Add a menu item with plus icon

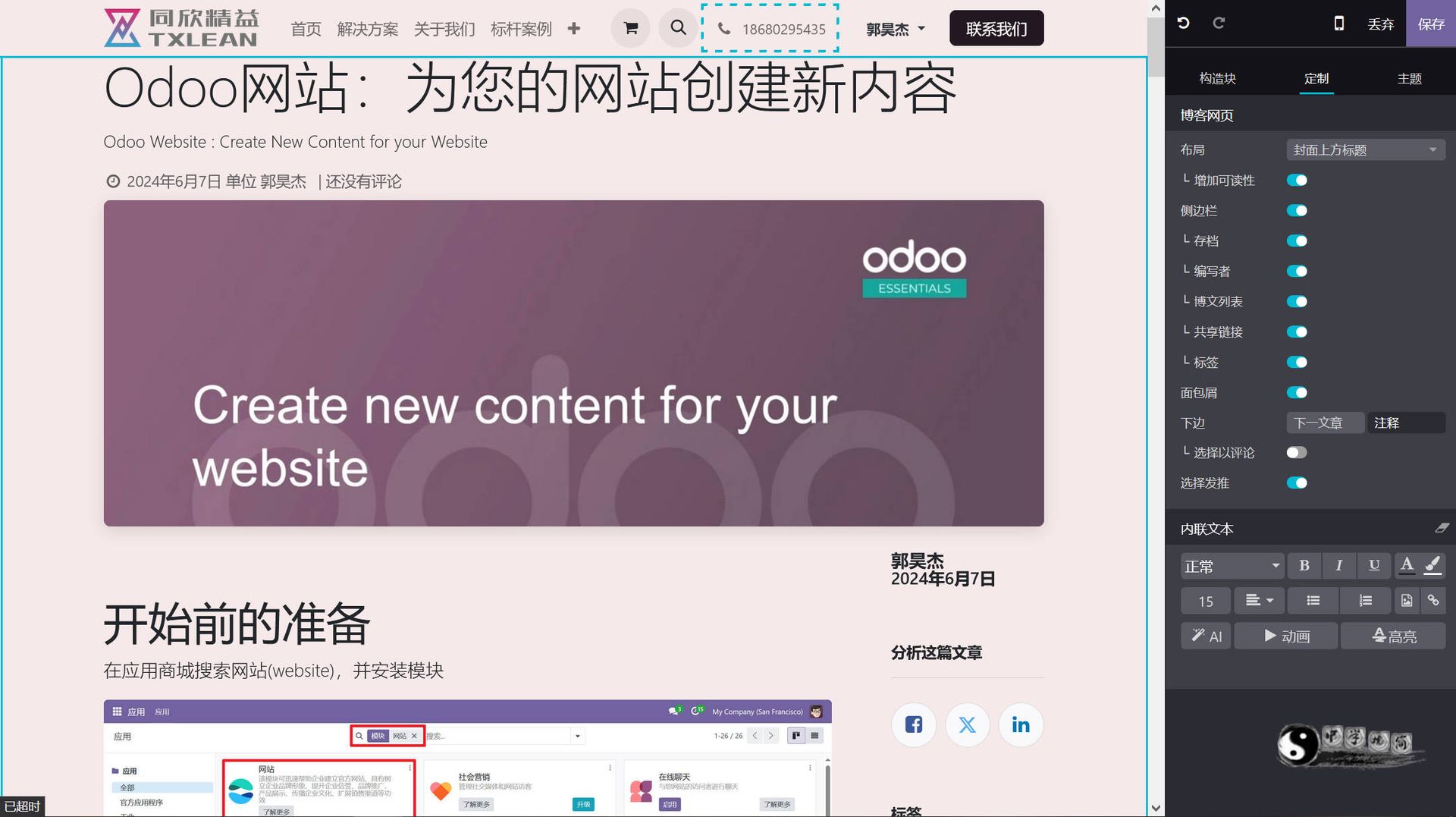[574, 29]
